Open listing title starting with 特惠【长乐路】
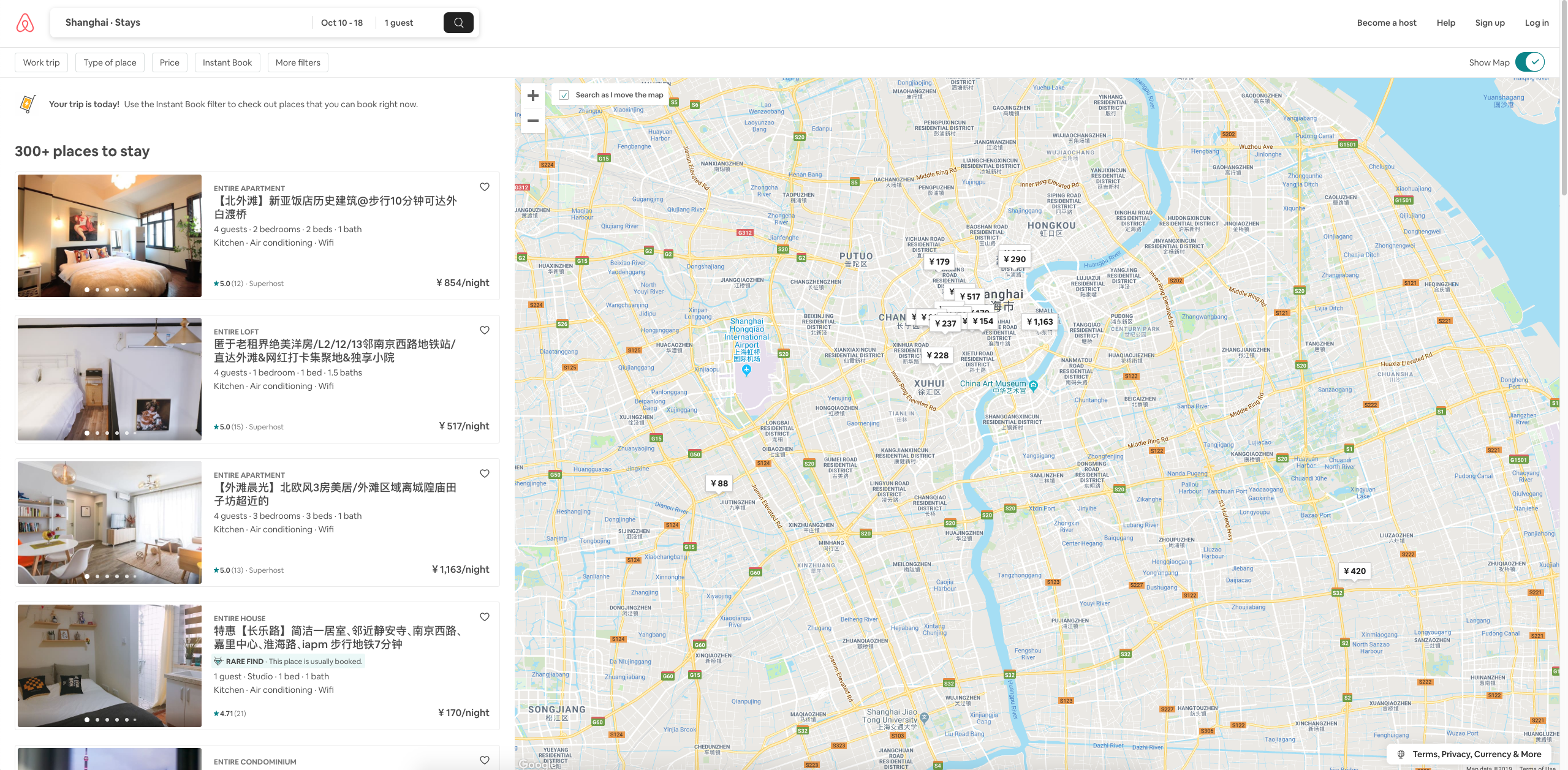Viewport: 1568px width, 770px height. click(338, 637)
